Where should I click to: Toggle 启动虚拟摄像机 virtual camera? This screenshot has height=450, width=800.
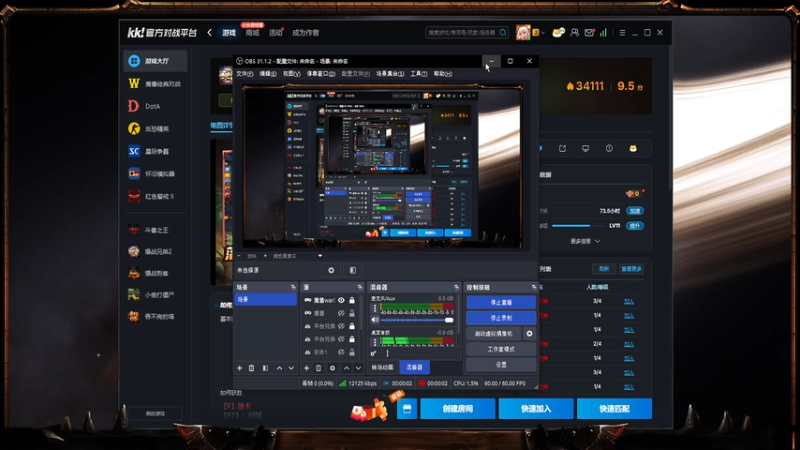click(x=494, y=334)
